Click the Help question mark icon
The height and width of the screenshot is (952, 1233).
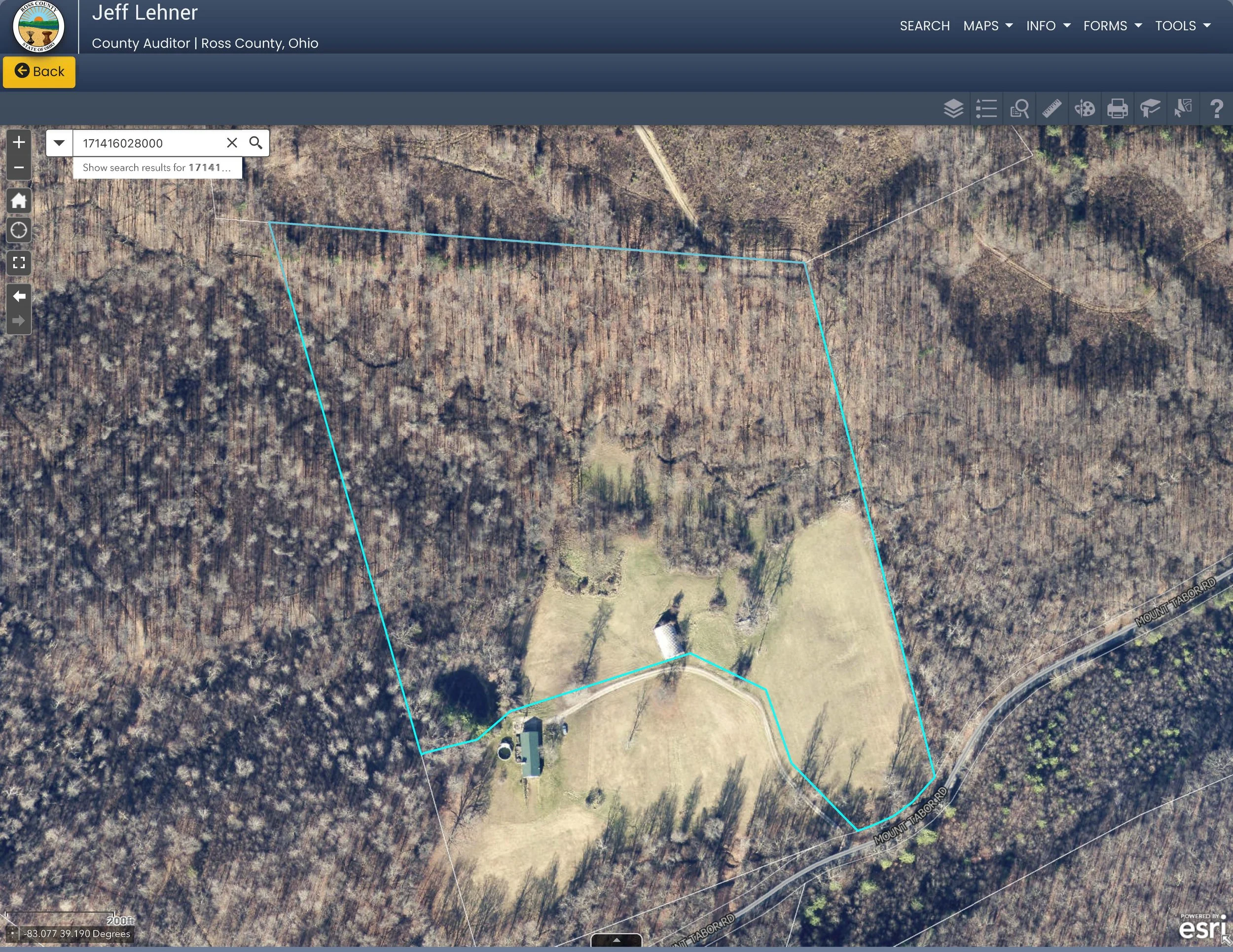[1217, 109]
